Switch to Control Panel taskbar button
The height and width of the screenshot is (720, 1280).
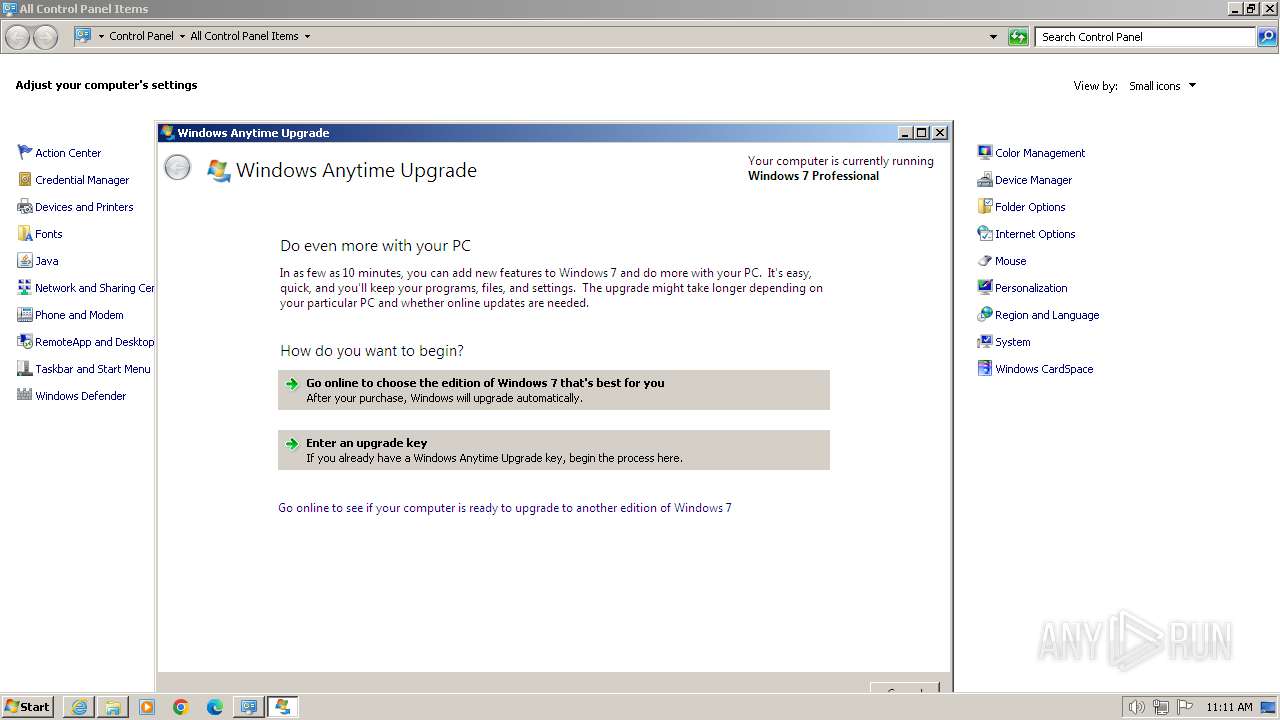pyautogui.click(x=249, y=707)
